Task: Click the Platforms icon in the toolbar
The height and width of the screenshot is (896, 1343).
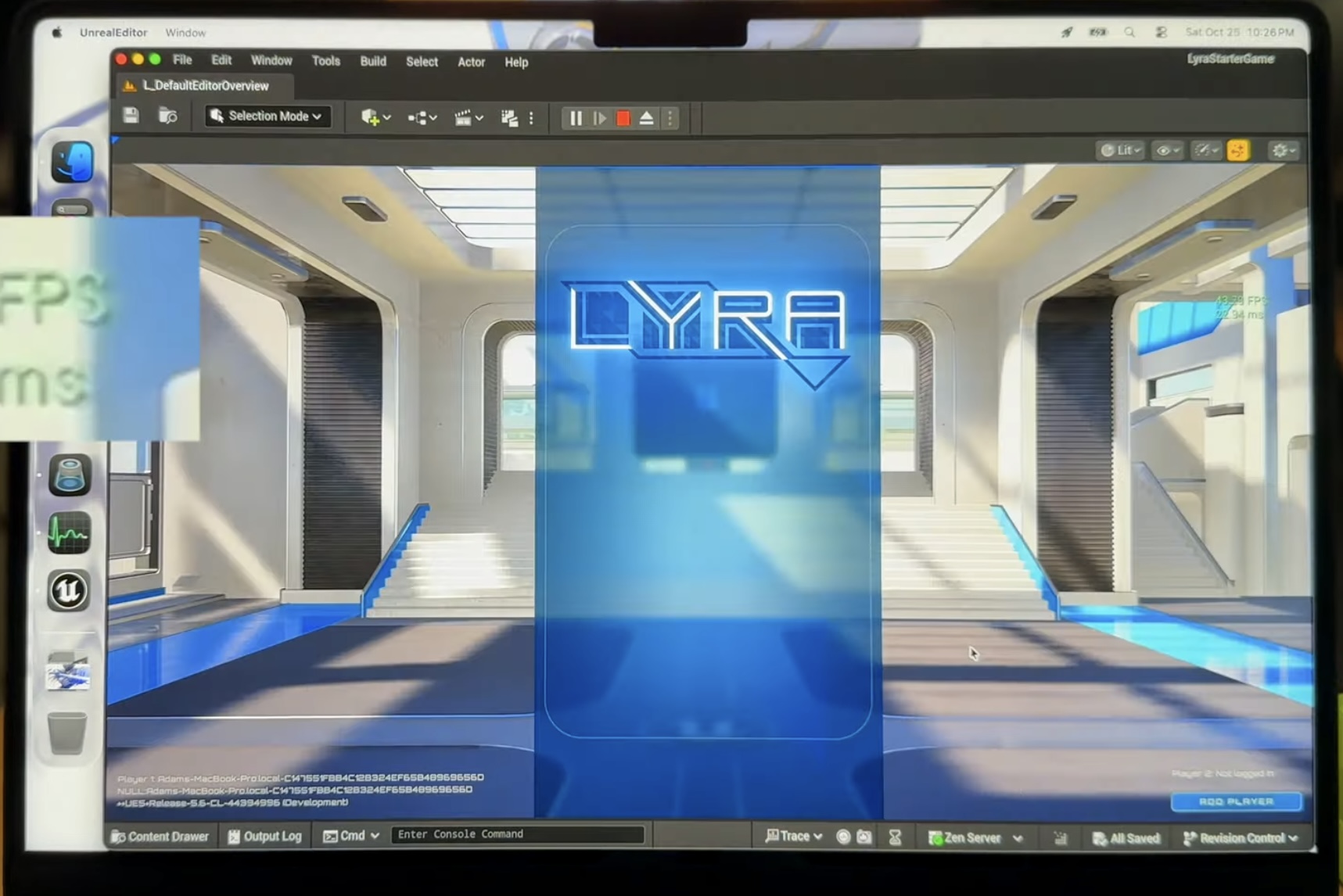Action: [509, 118]
